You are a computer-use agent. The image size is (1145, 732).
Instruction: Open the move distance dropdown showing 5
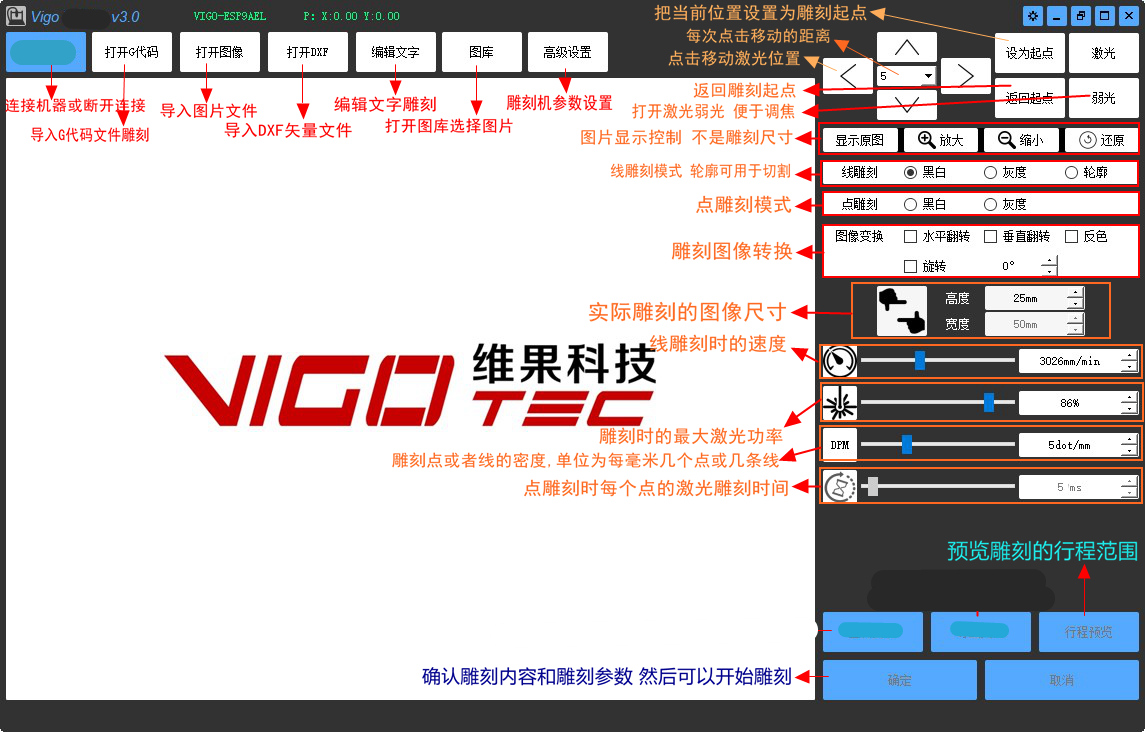click(x=928, y=76)
